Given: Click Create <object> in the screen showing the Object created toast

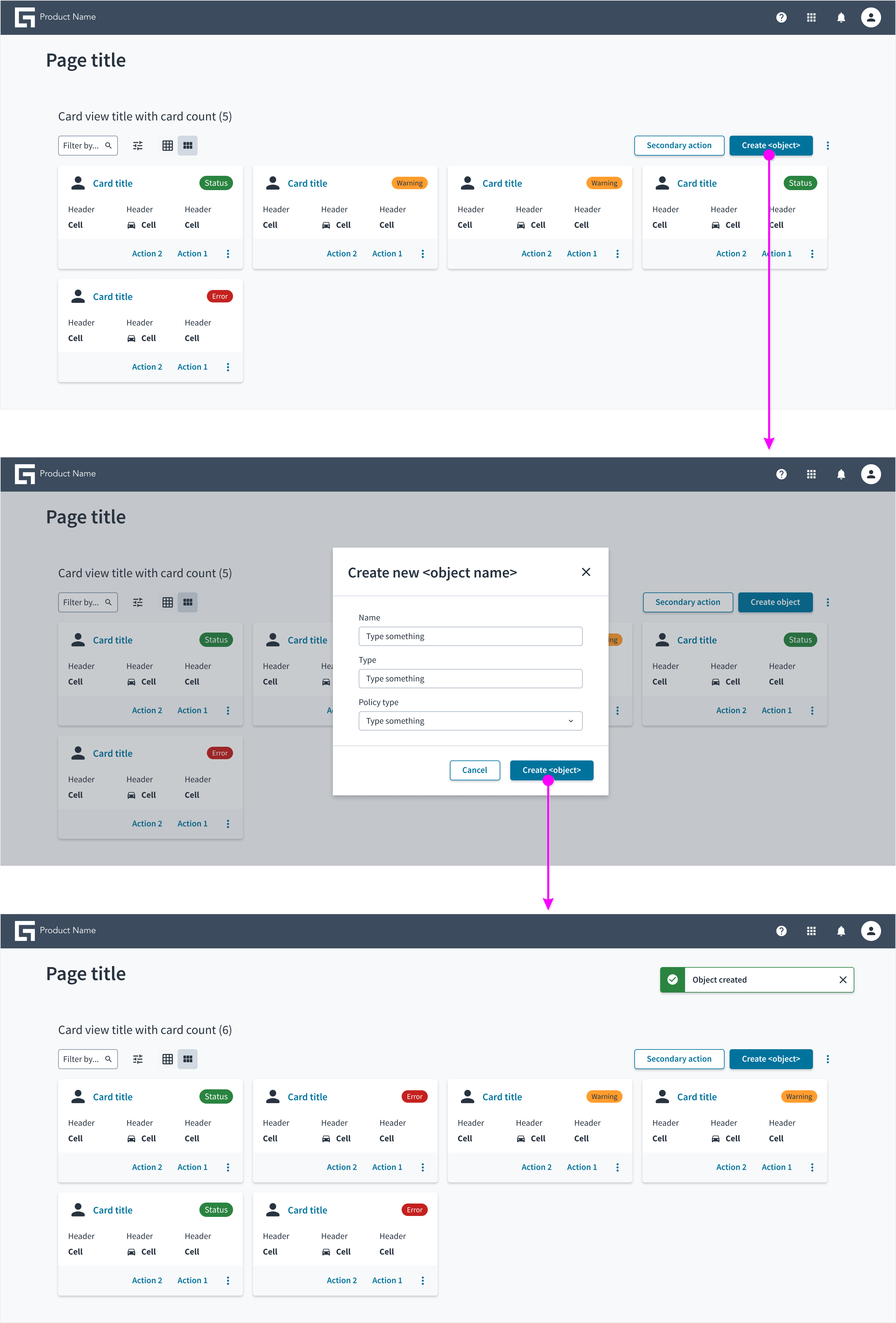Looking at the screenshot, I should (771, 1059).
